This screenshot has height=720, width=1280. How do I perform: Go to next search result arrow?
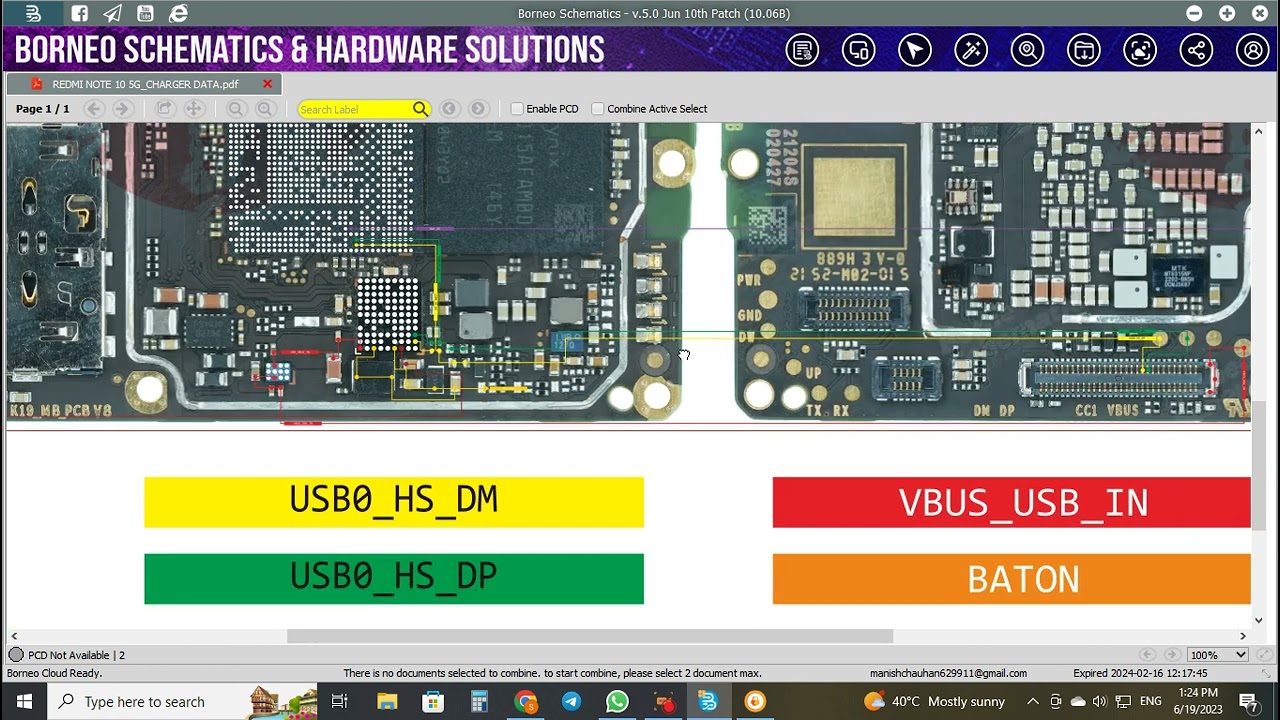478,109
